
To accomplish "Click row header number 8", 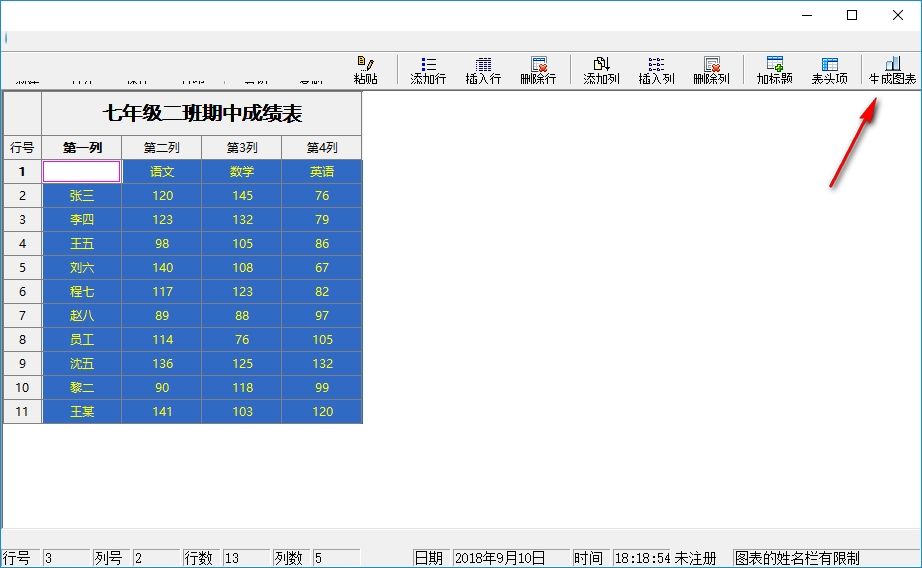I will [x=22, y=340].
